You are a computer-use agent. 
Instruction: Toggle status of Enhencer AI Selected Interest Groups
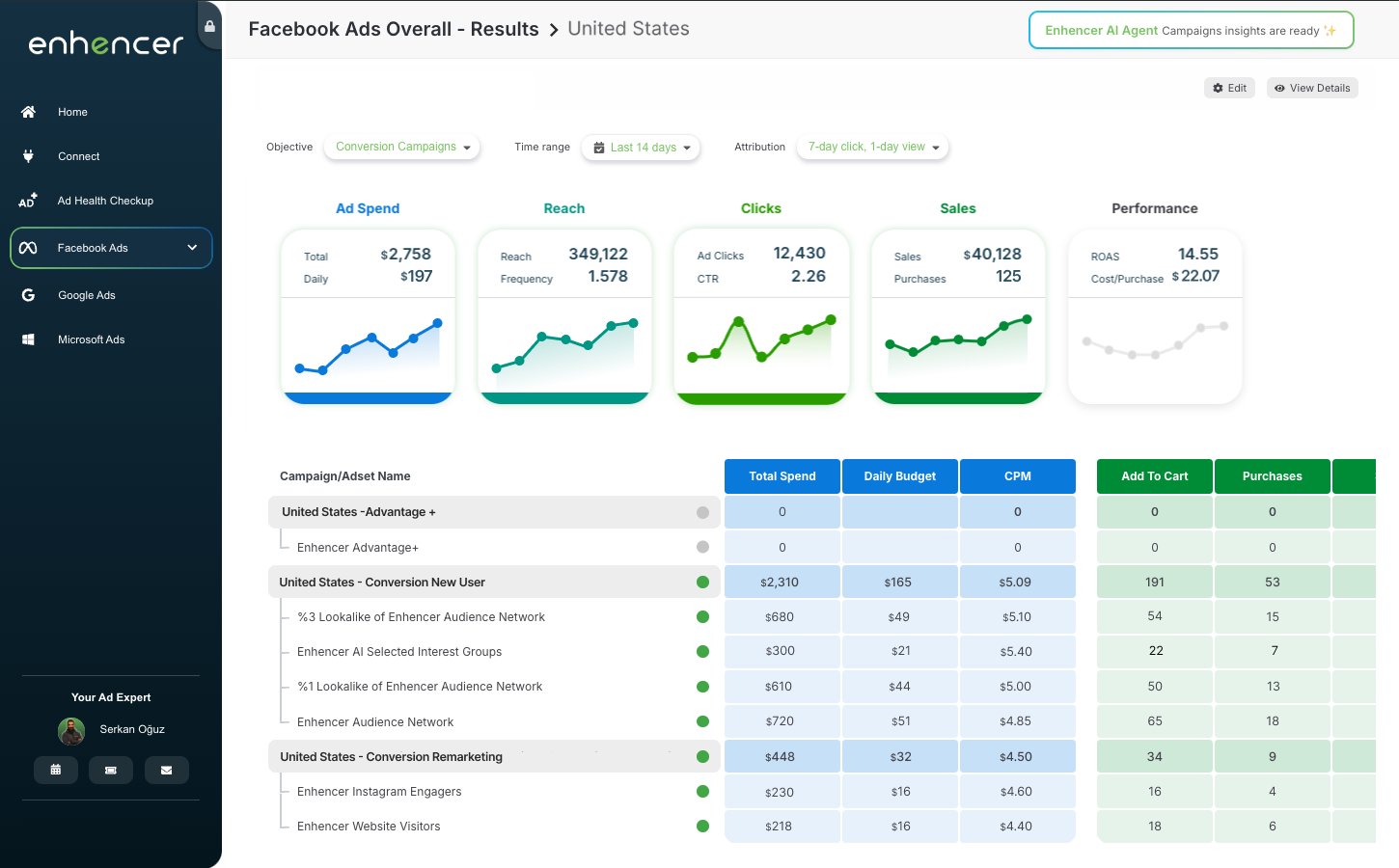coord(702,651)
